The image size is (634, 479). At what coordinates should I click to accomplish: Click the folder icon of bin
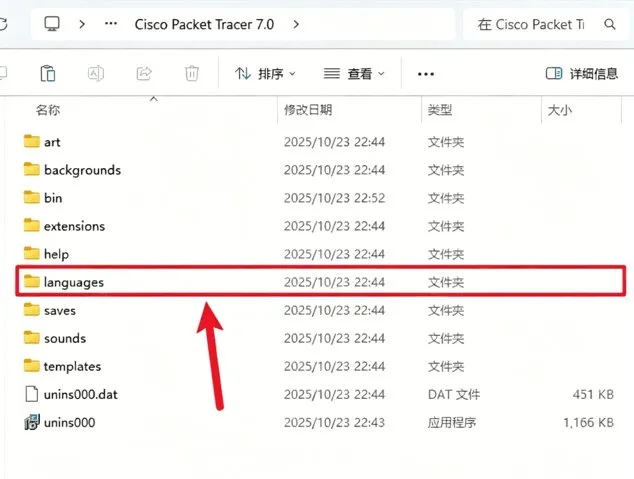[32, 197]
